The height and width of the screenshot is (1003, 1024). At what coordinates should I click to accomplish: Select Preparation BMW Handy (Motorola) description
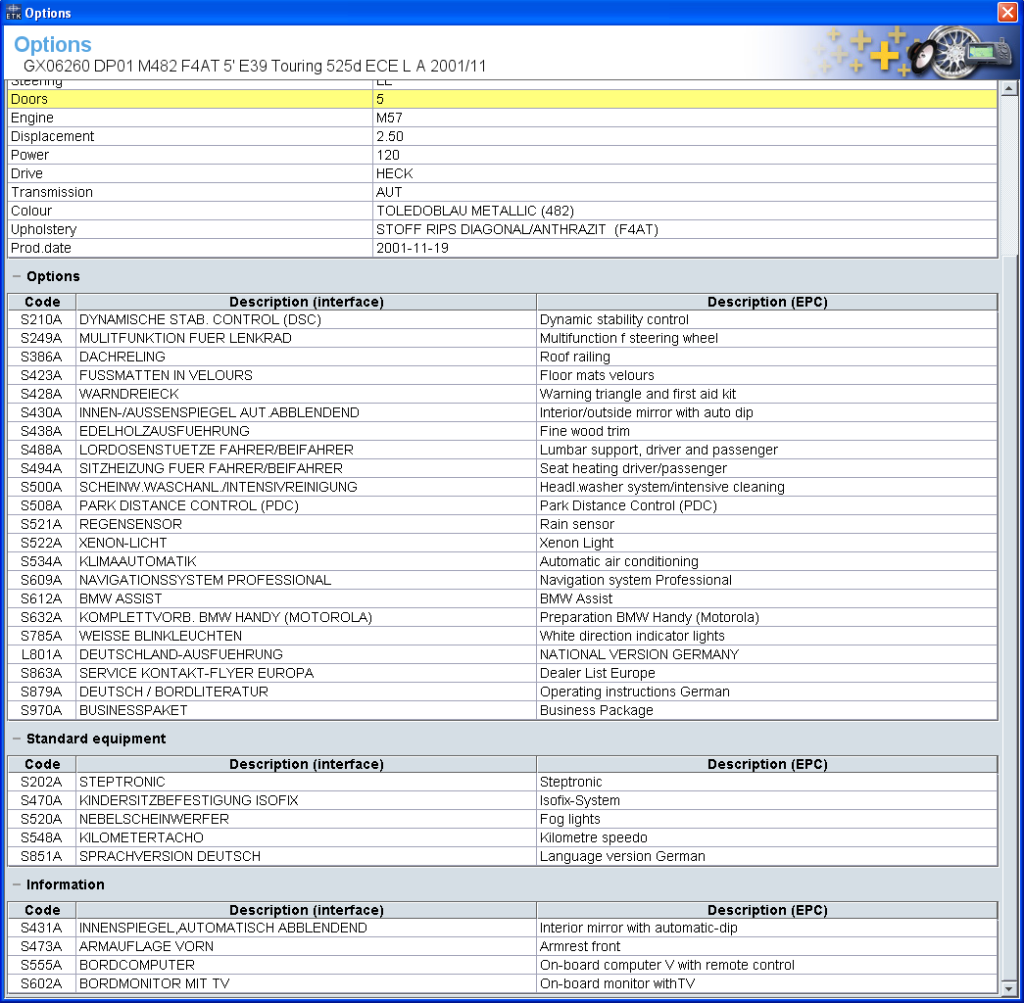point(649,617)
